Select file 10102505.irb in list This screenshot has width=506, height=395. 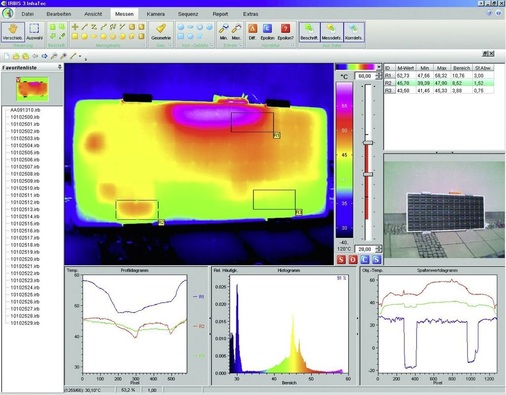tap(25, 153)
